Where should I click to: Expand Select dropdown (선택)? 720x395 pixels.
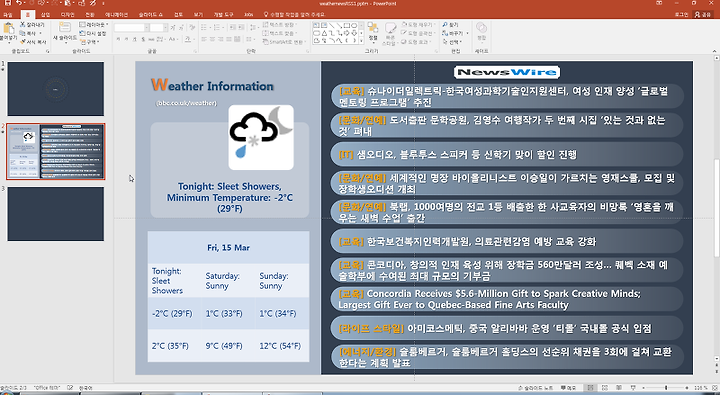453,42
